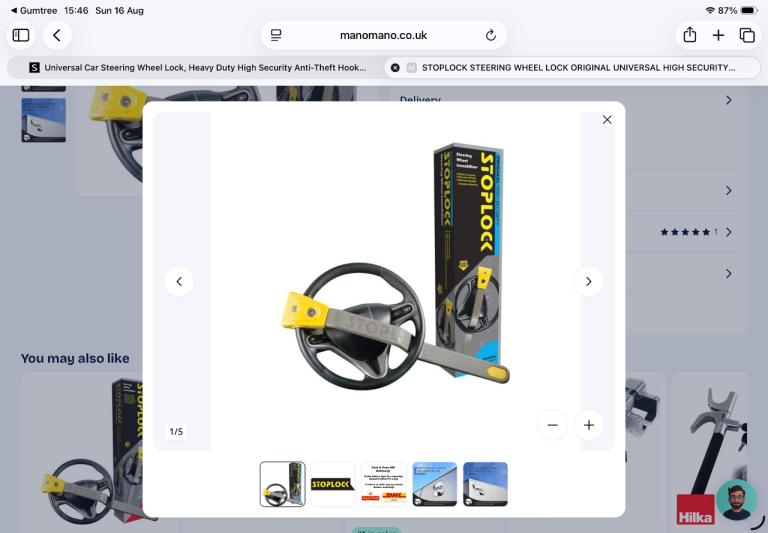Click the manomano.co.uk address bar
The width and height of the screenshot is (768, 533).
tap(384, 35)
